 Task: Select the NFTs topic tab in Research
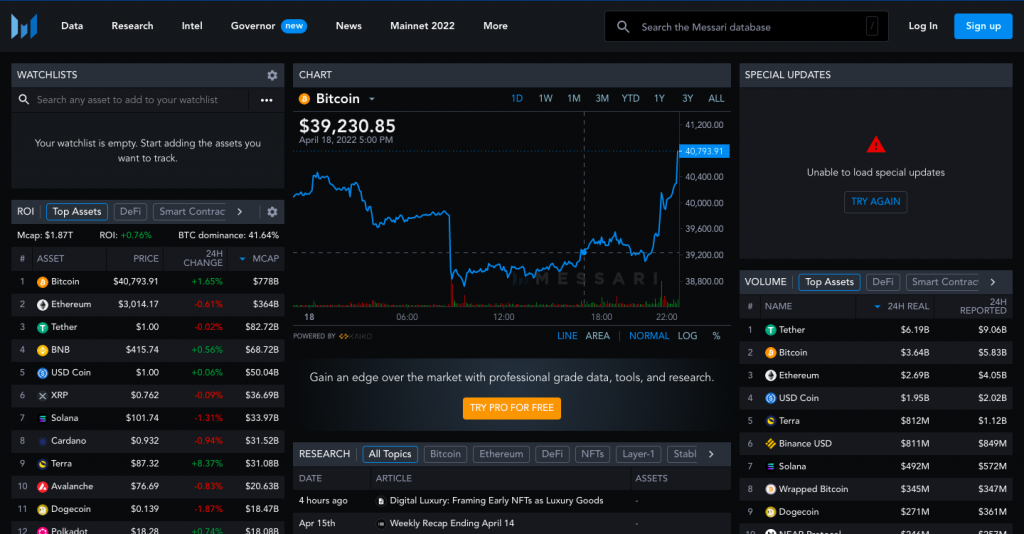point(592,454)
